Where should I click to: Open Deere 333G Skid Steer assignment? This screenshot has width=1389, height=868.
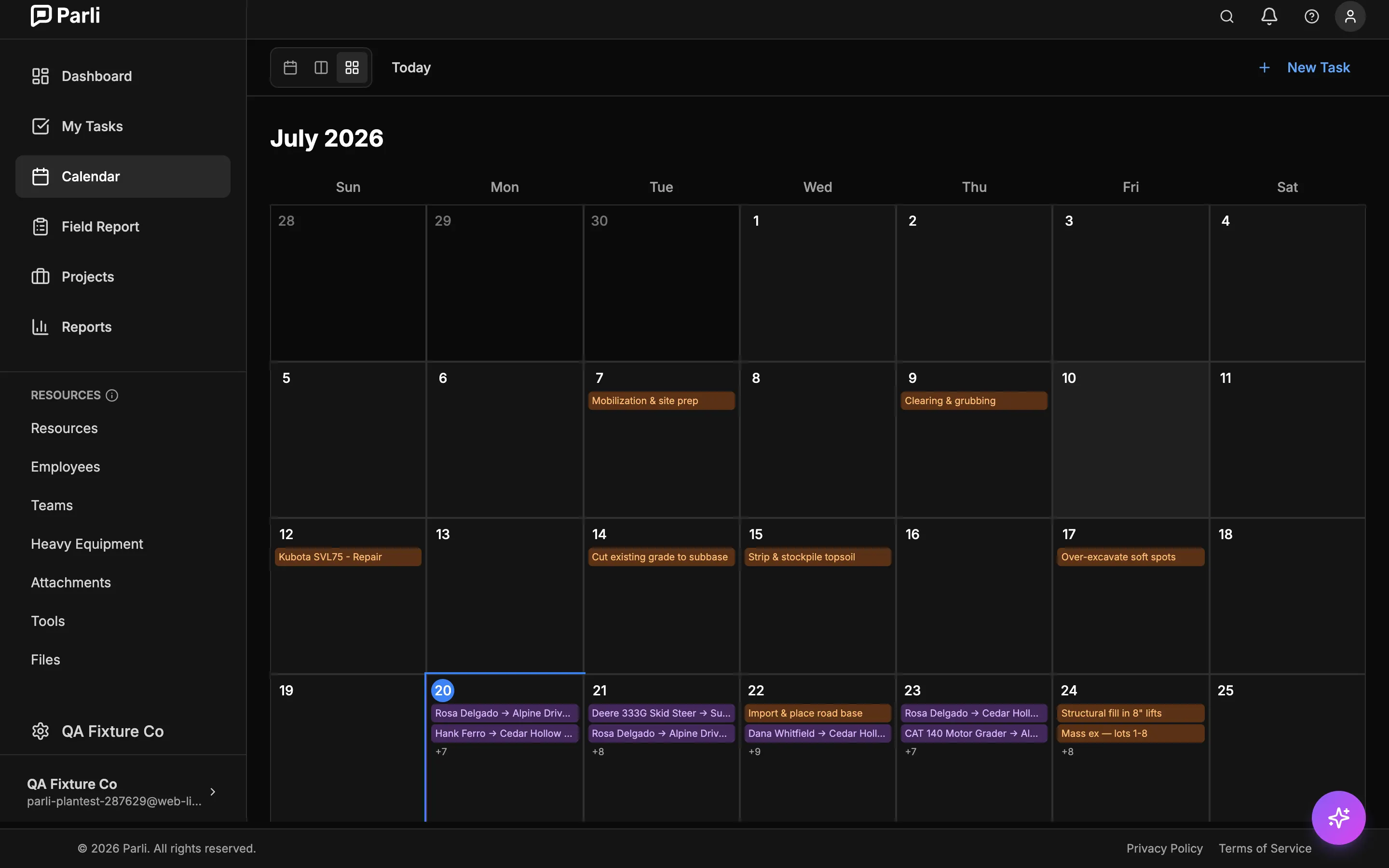click(x=661, y=713)
